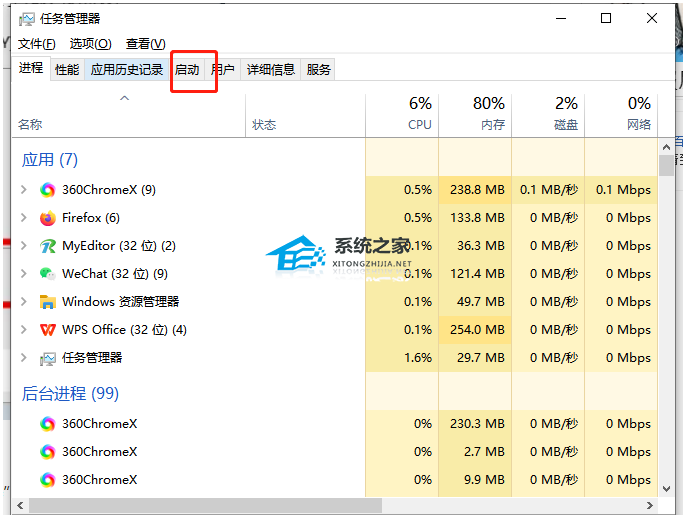Click the icon of 360ChromeX using 230.3 MB
This screenshot has height=515, width=683.
[47, 424]
